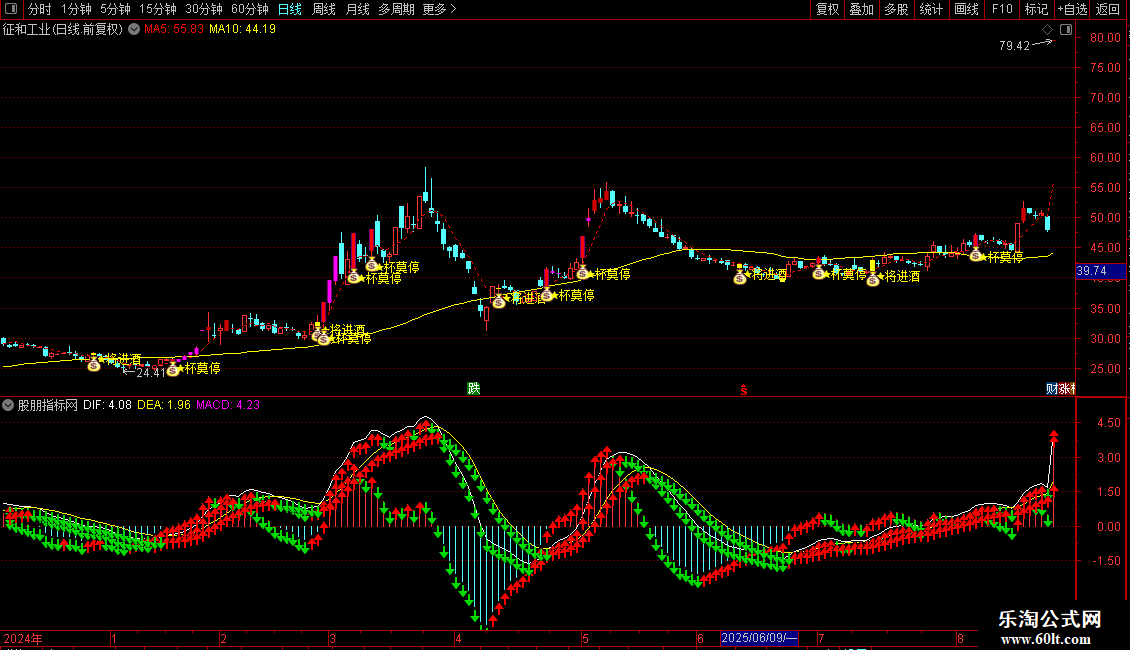Click the 股朋指标网 indicator name

[48, 405]
